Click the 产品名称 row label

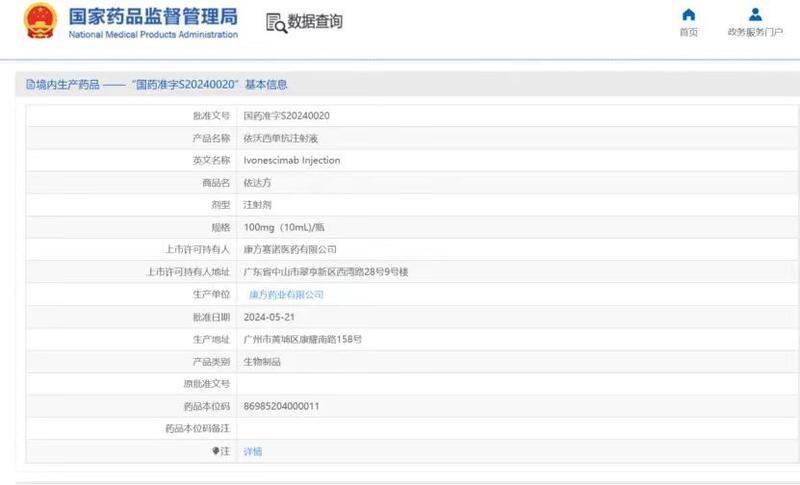click(211, 138)
